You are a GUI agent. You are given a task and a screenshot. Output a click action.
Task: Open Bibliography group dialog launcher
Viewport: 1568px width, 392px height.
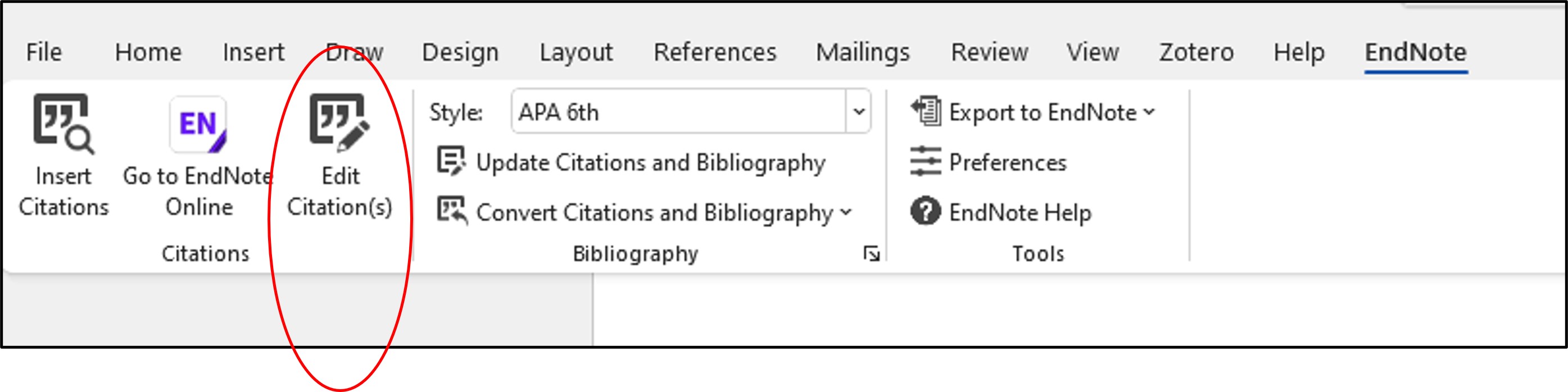coord(872,253)
